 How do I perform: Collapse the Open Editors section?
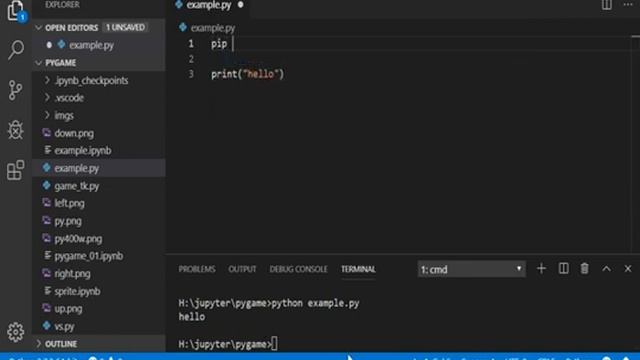point(39,27)
